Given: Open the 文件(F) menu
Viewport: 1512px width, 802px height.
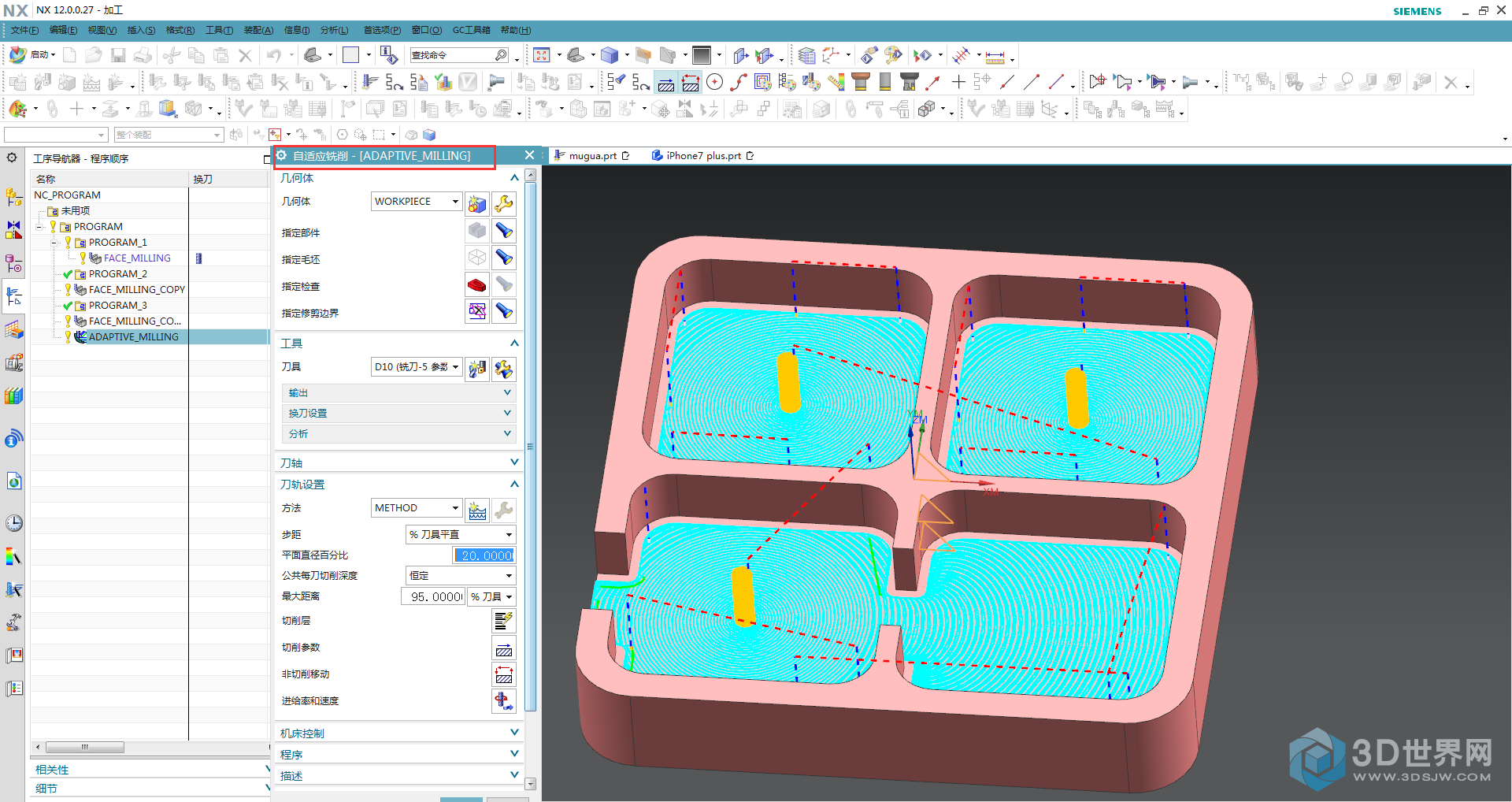Looking at the screenshot, I should (x=24, y=30).
